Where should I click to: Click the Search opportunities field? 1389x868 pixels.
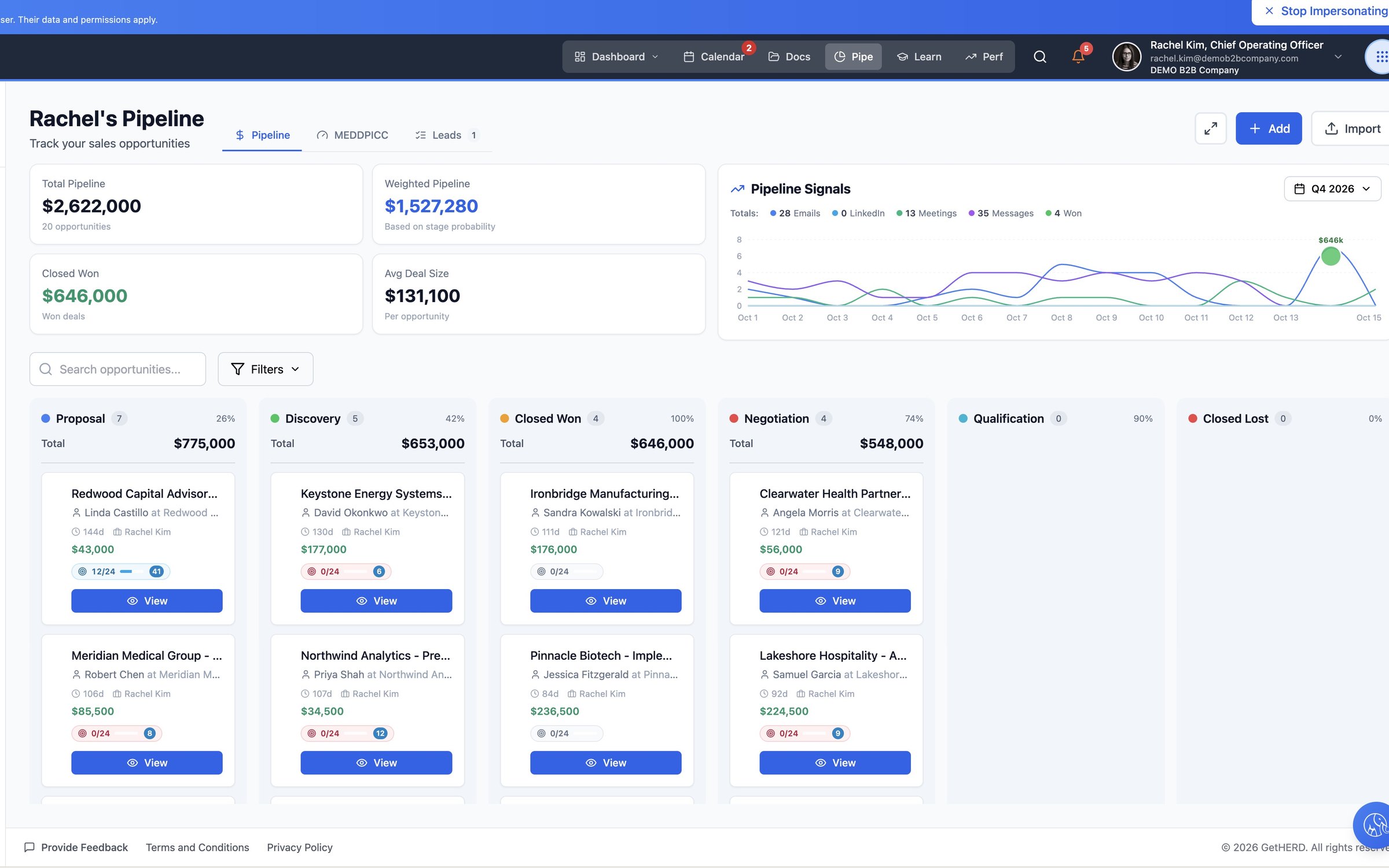click(118, 369)
